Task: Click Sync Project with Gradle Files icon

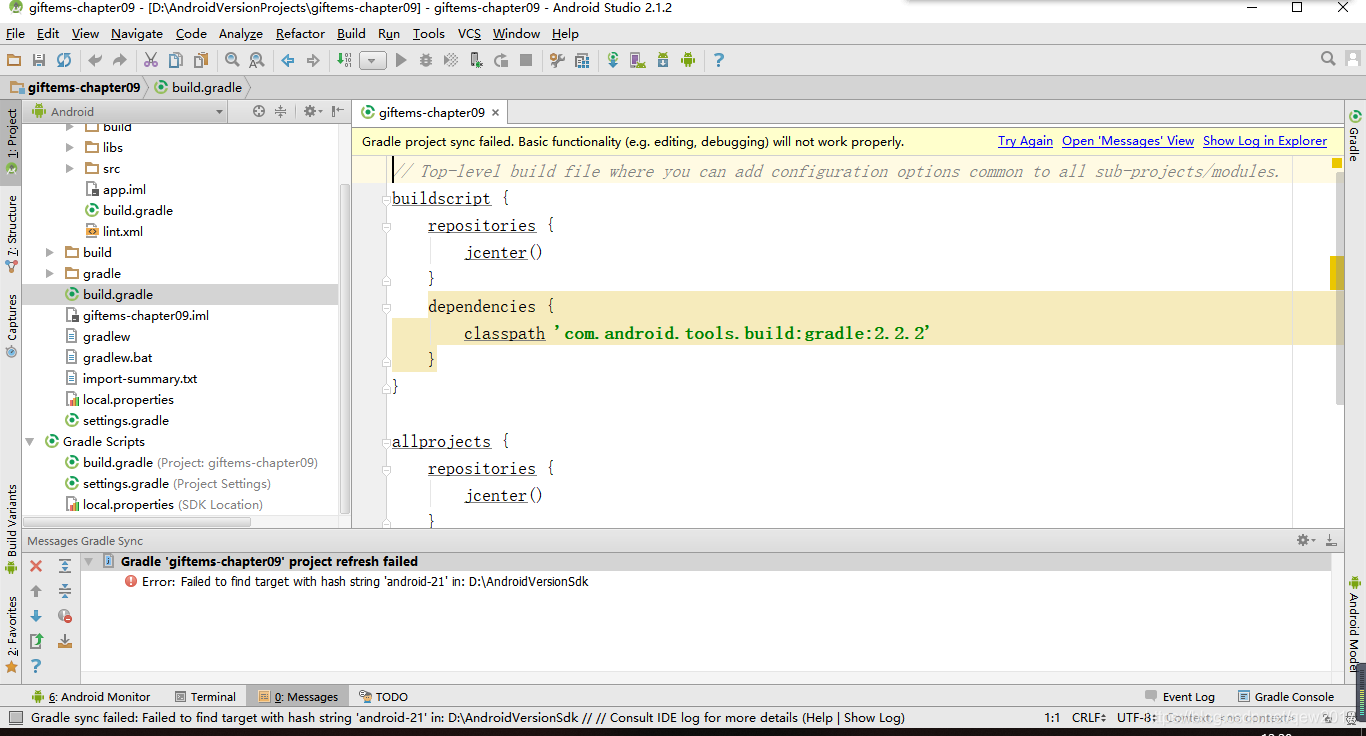Action: (x=613, y=60)
